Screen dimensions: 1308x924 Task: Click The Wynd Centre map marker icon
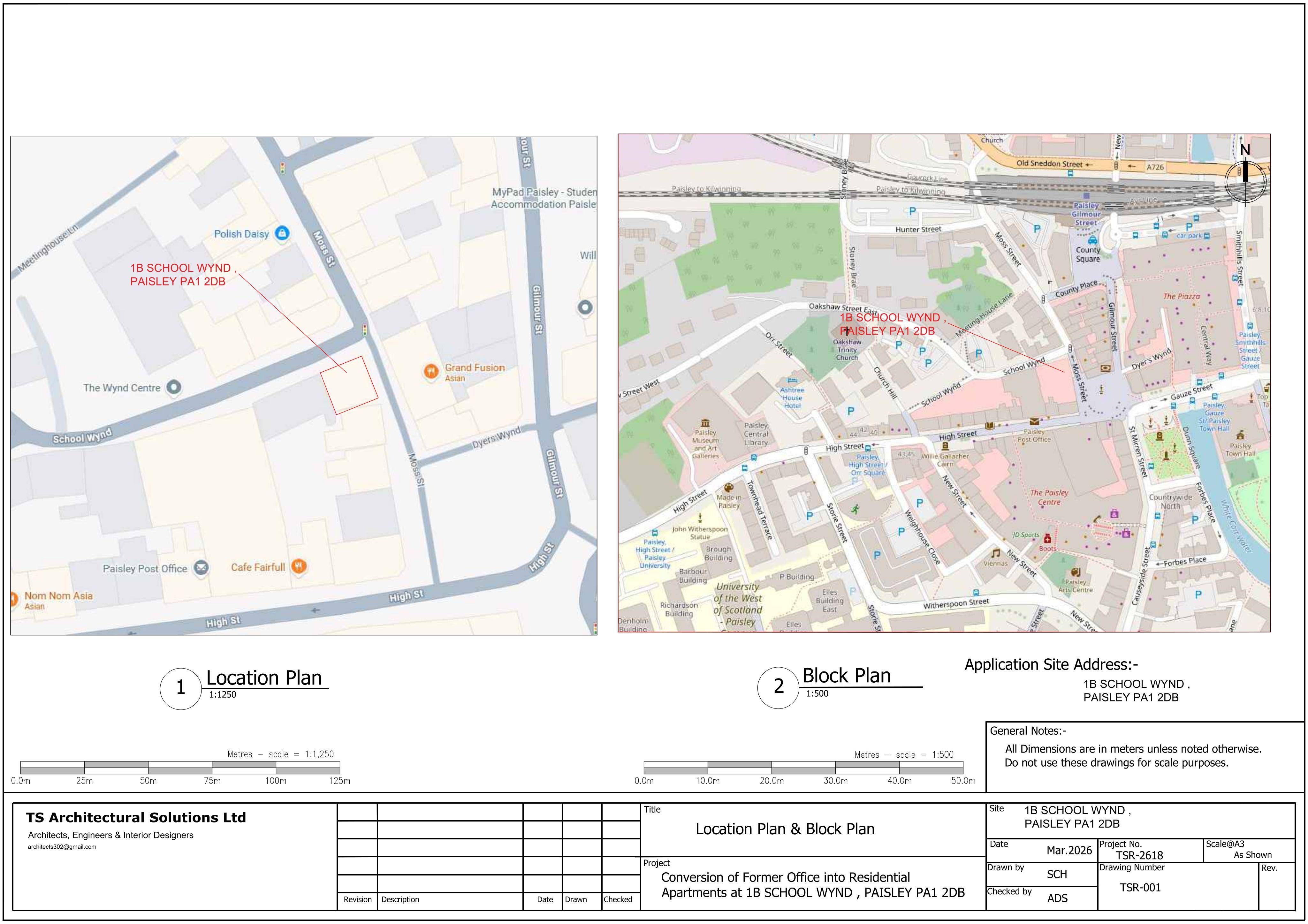pyautogui.click(x=174, y=387)
